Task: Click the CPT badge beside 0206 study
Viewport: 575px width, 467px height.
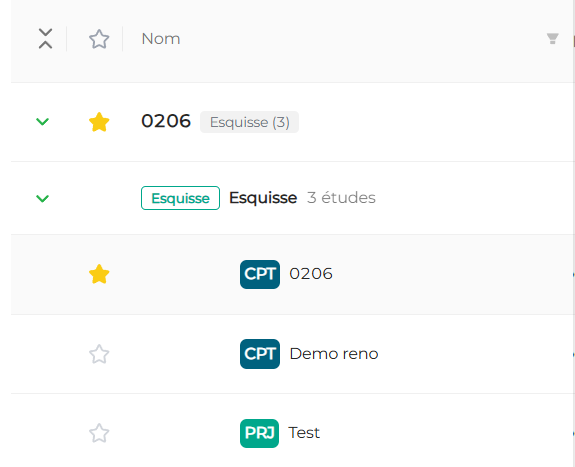Action: tap(260, 274)
